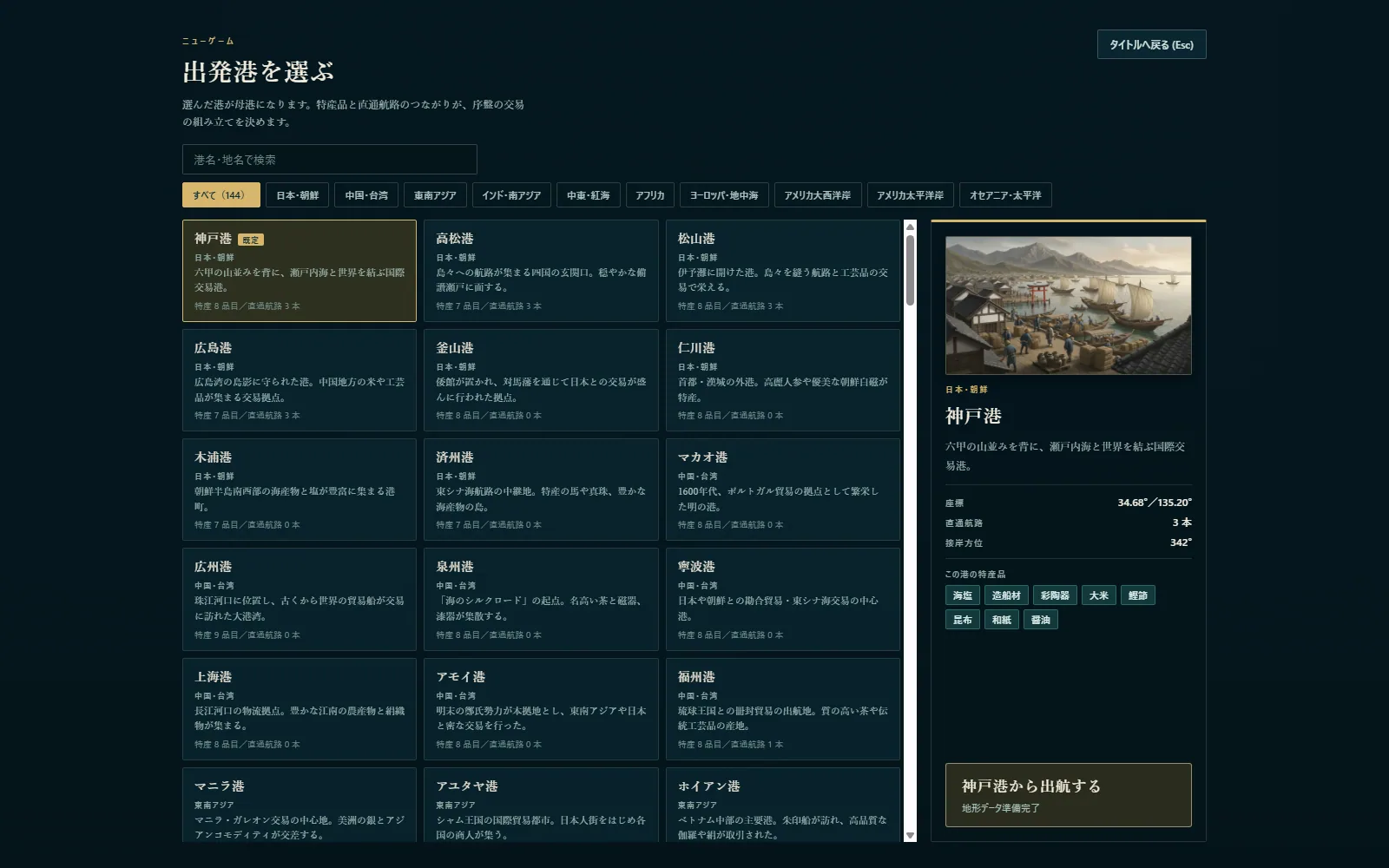Pick the 仁川港 port card

coord(783,380)
